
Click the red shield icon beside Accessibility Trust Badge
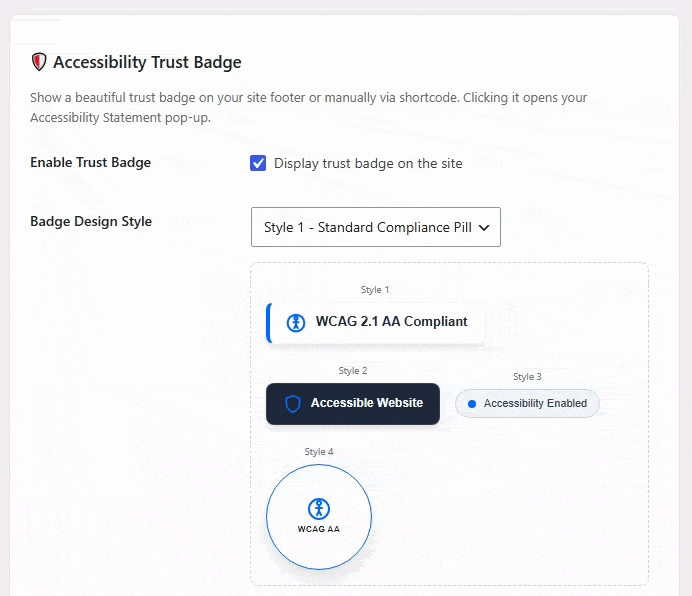pos(39,62)
